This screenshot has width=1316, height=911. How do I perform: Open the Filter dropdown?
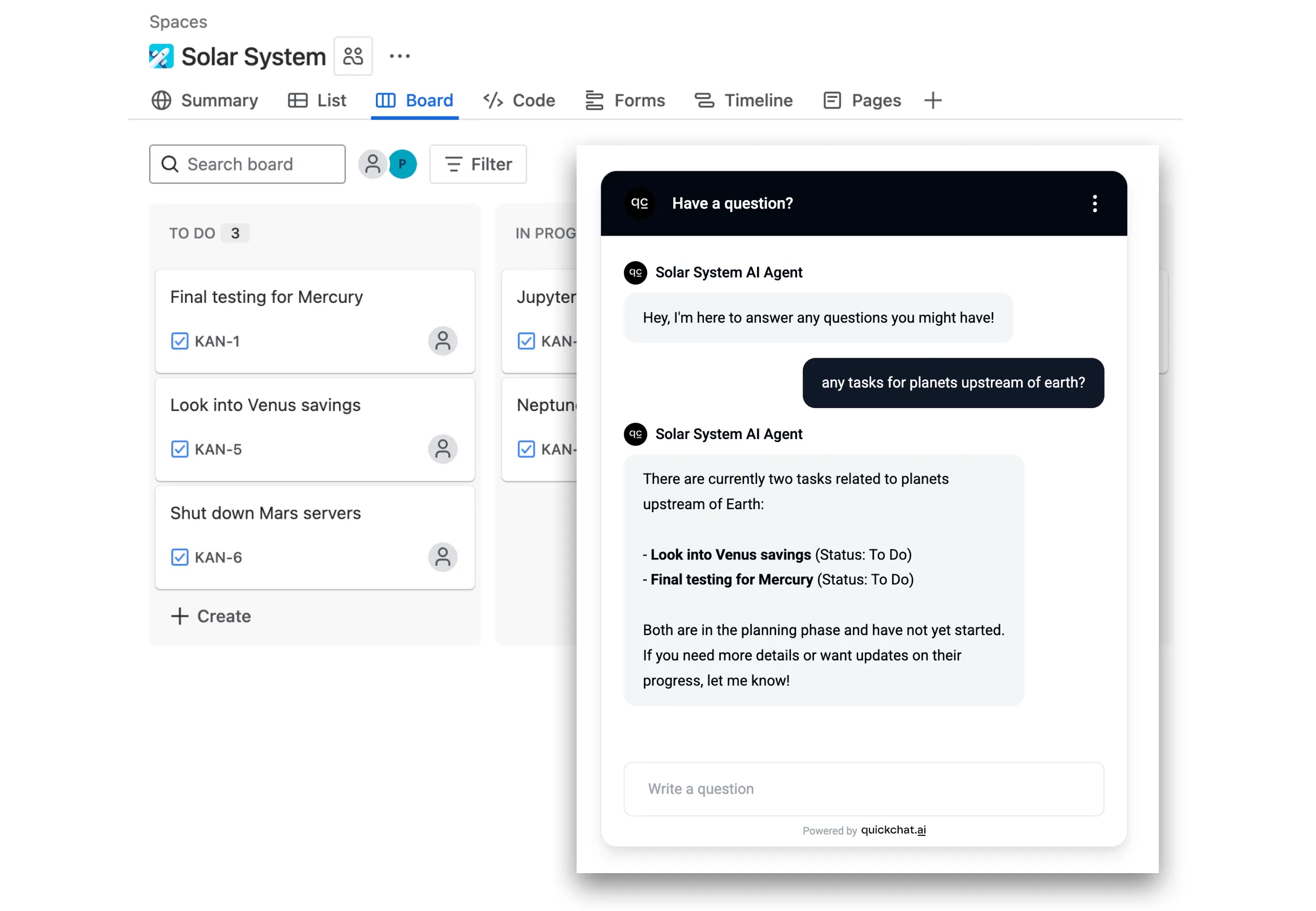point(478,164)
